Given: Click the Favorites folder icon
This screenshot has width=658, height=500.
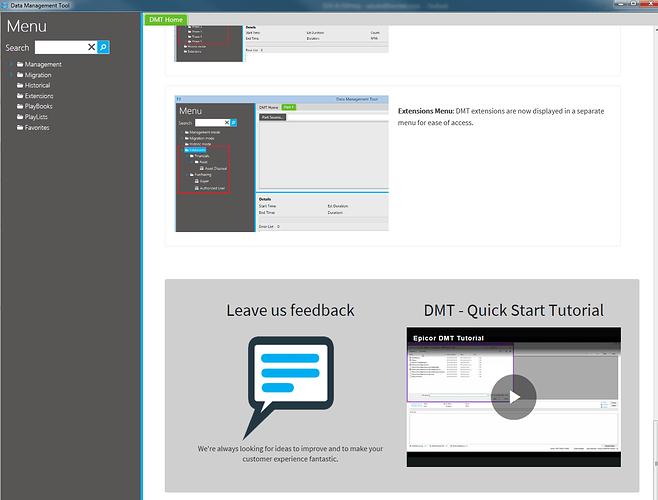Looking at the screenshot, I should click(20, 127).
